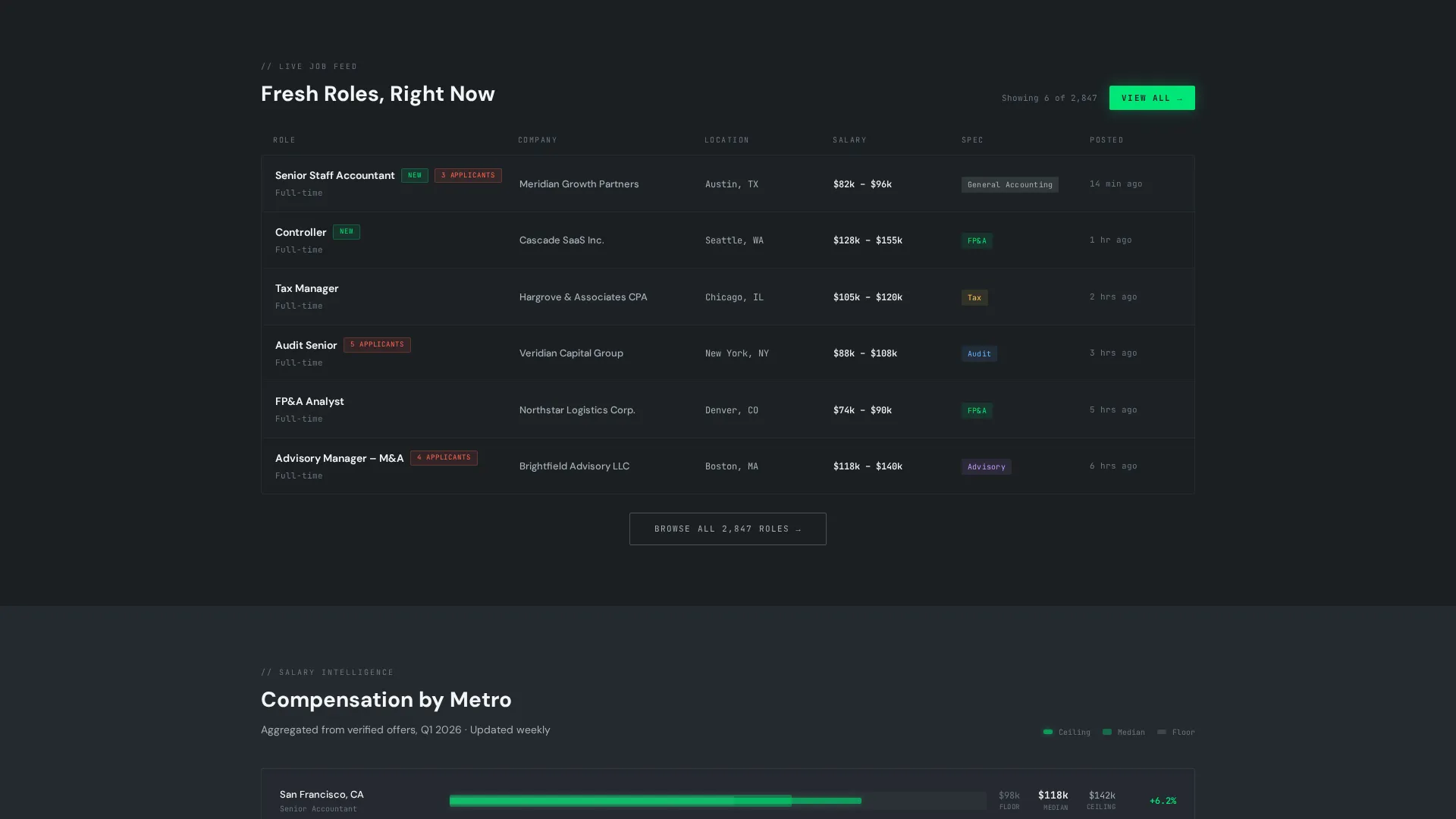Click the +6.2% change value
Screen dimensions: 1456x819
[x=1163, y=801]
